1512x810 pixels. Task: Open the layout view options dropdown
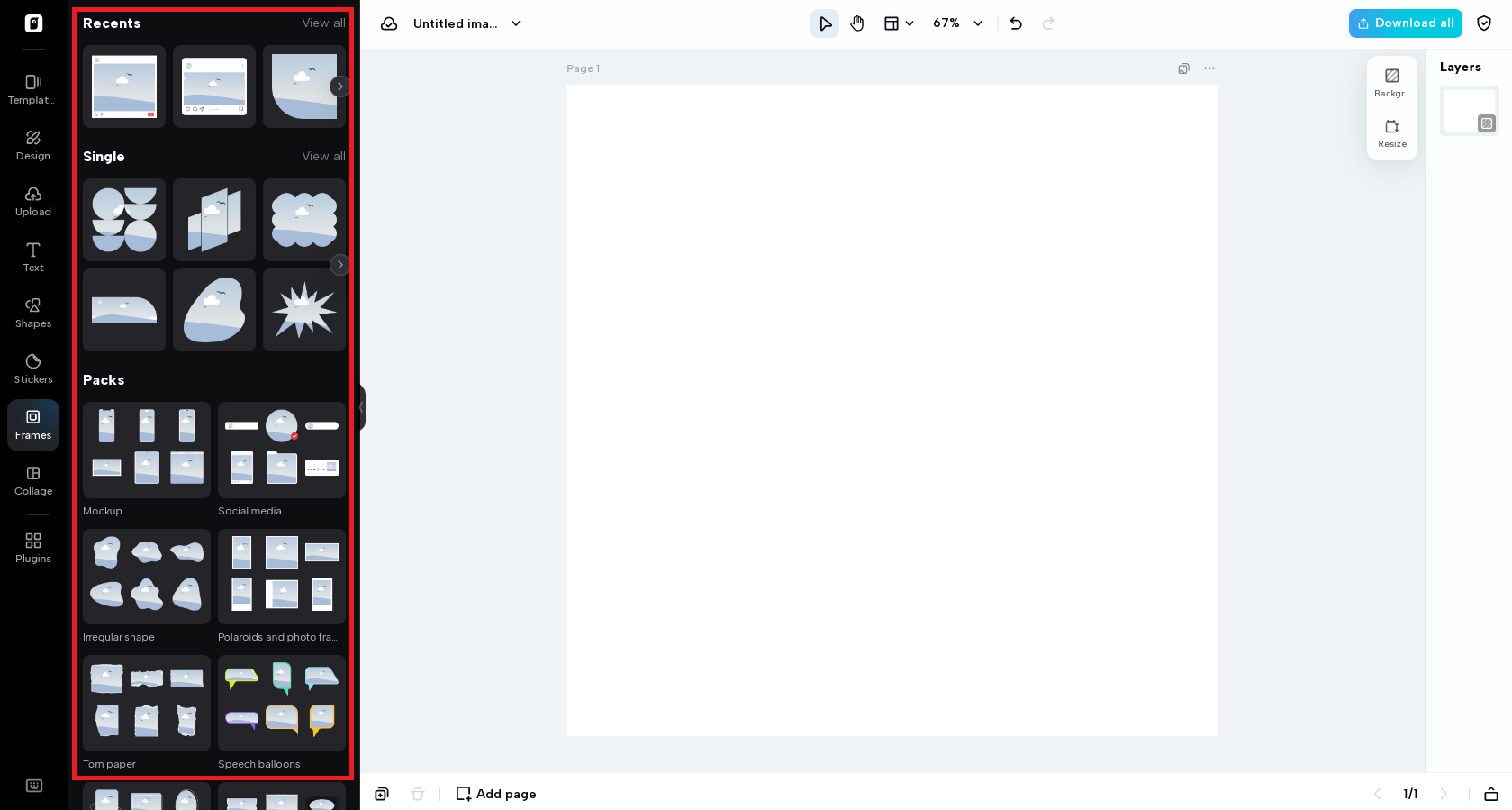pyautogui.click(x=899, y=23)
